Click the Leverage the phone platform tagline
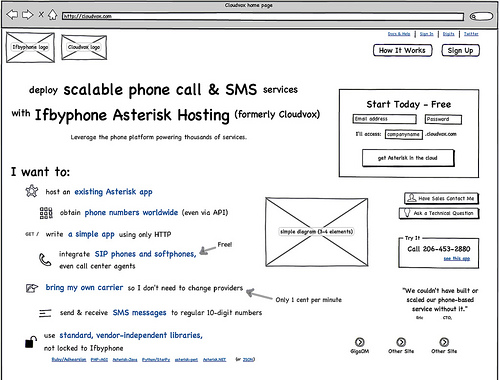 (159, 137)
